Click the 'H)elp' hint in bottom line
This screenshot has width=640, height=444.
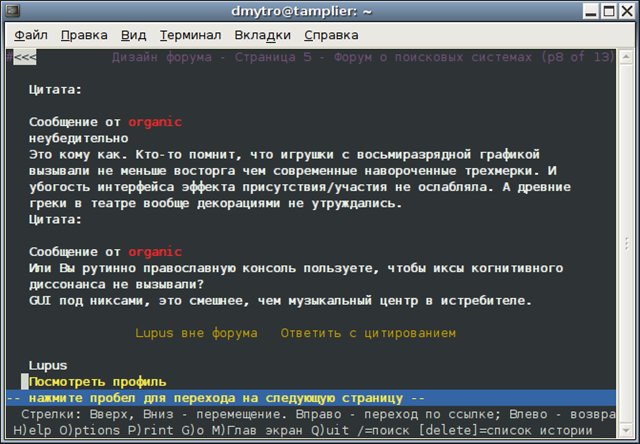(32, 430)
